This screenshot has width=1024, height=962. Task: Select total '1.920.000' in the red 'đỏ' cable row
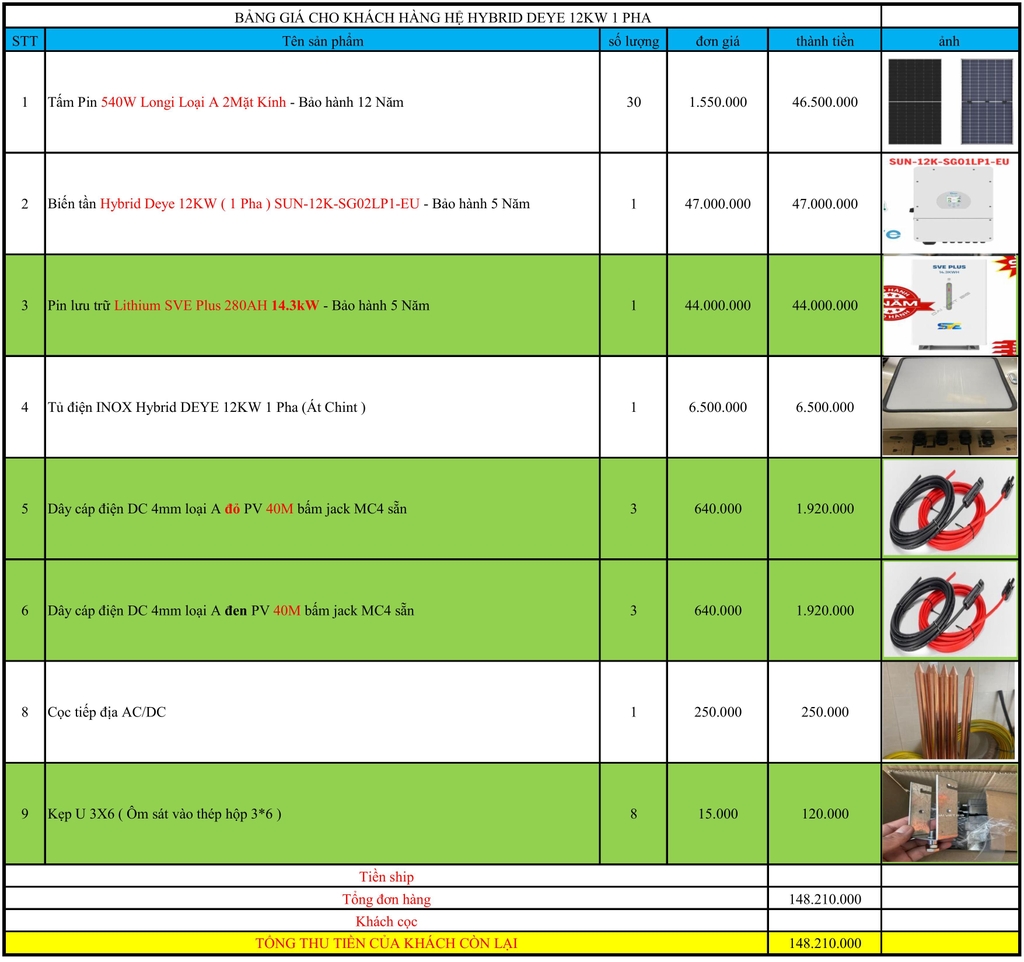click(825, 508)
